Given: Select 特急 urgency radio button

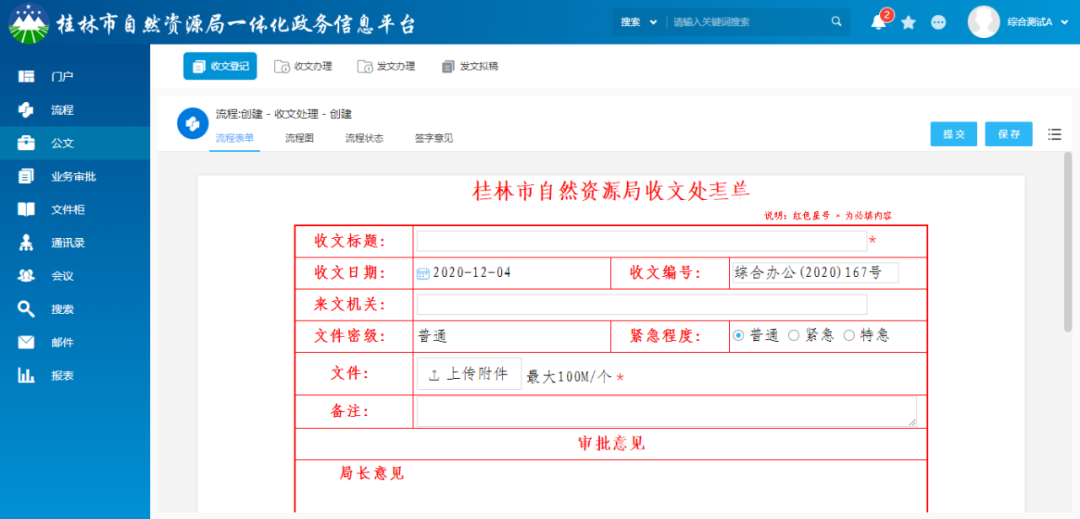Looking at the screenshot, I should 849,336.
